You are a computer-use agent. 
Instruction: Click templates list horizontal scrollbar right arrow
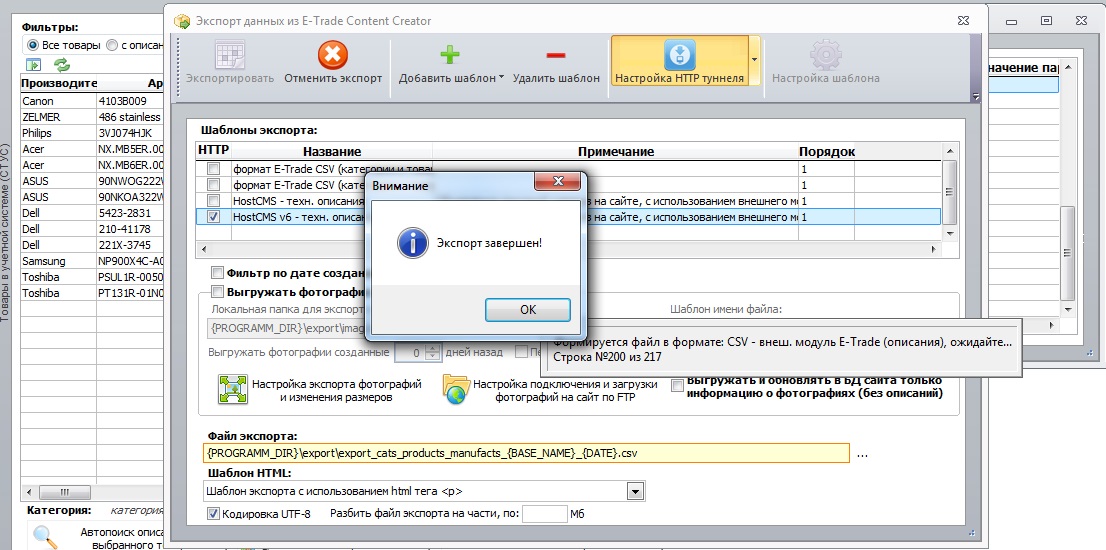(935, 250)
